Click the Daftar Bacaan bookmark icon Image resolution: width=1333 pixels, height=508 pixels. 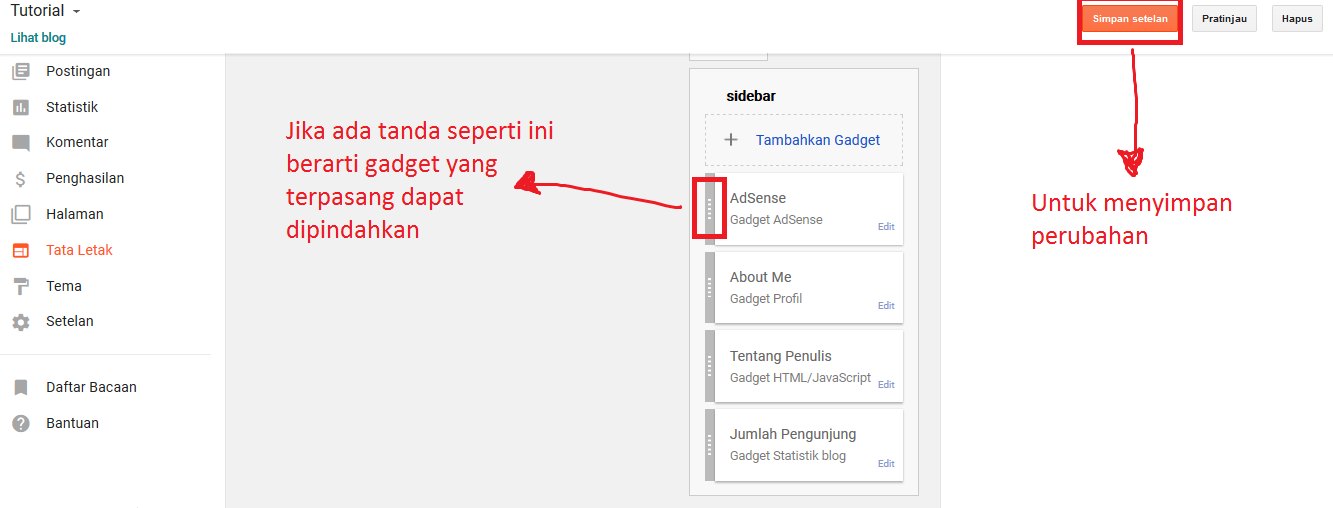tap(21, 387)
